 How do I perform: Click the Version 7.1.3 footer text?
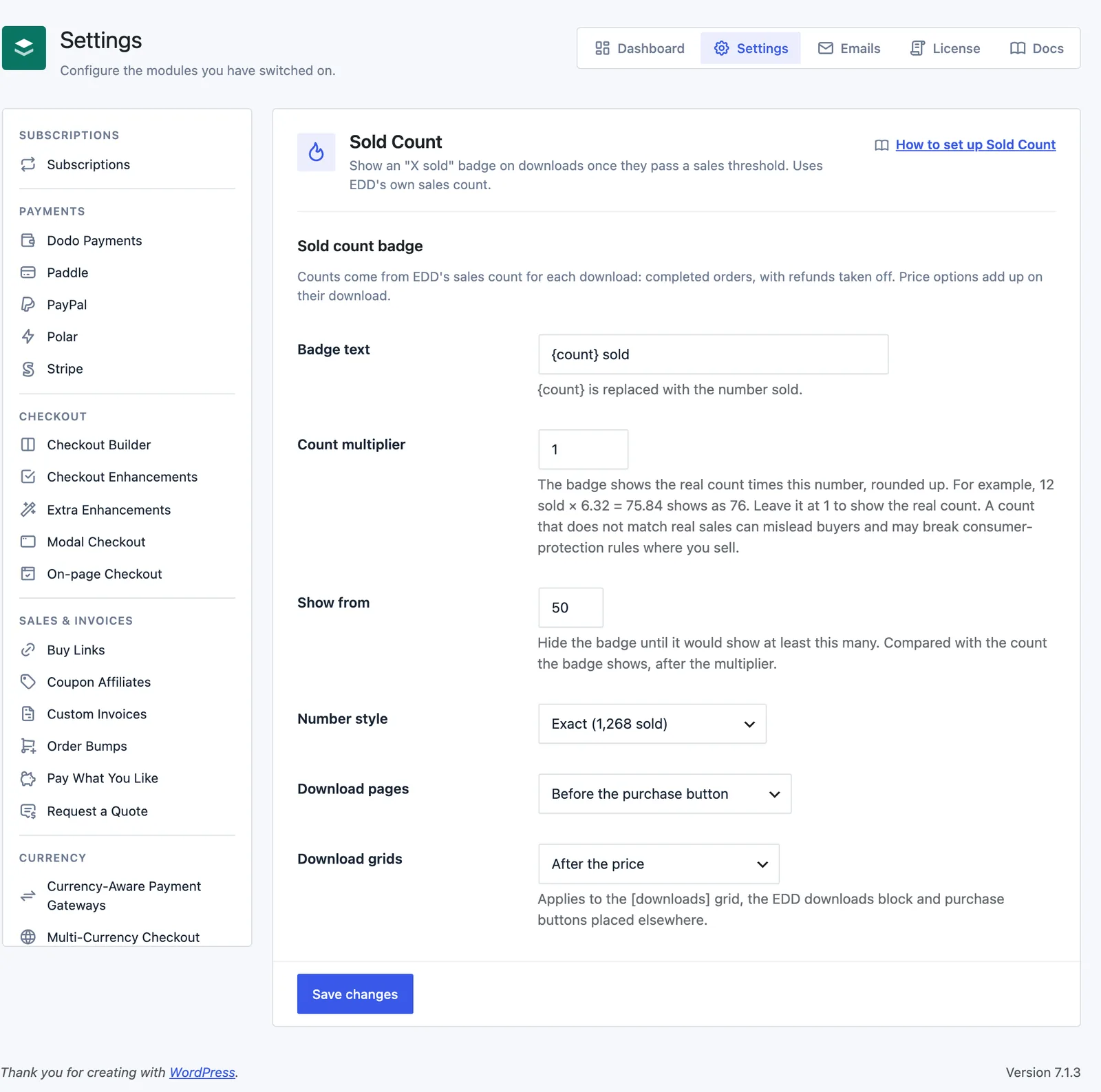(1043, 1072)
